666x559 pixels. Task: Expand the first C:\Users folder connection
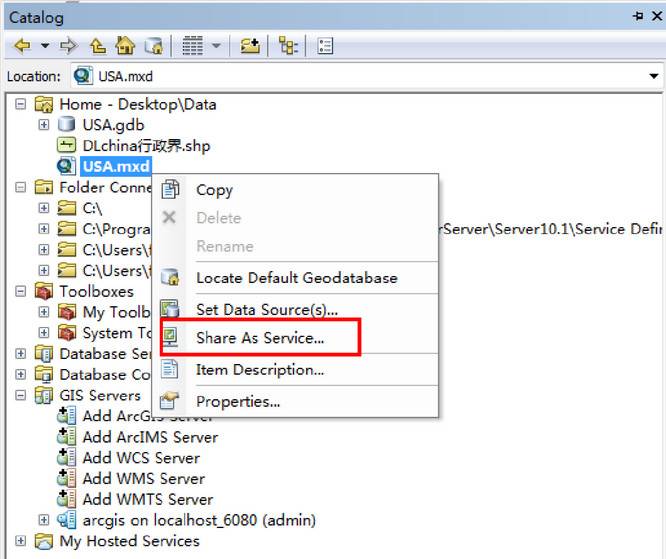44,250
